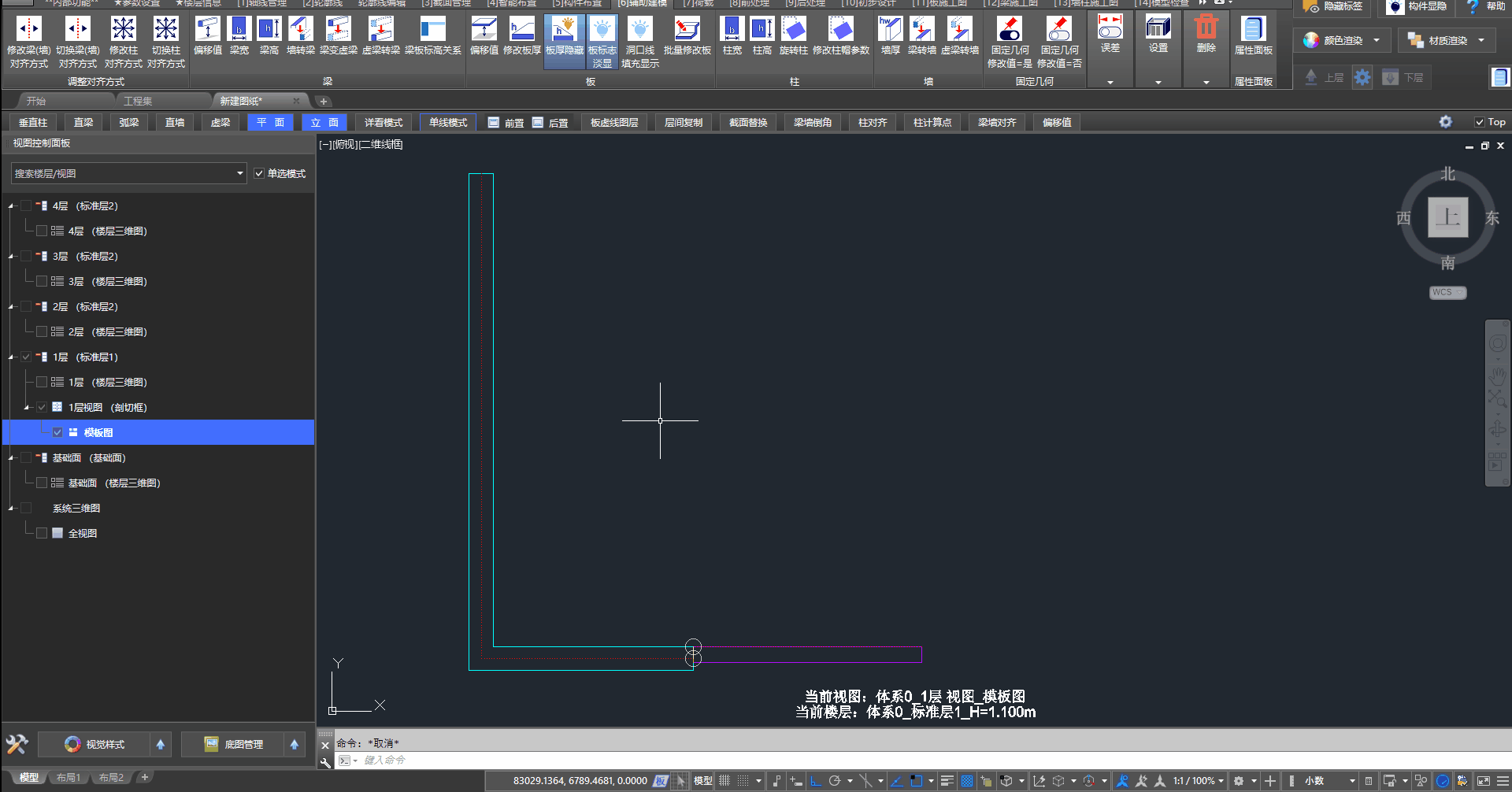Switch to the 工程集 tab

(138, 101)
